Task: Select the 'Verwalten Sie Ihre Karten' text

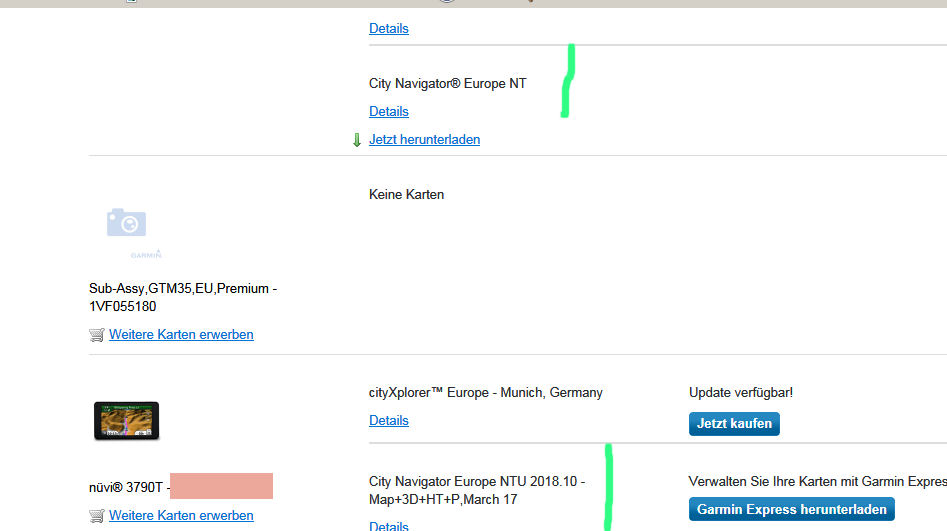Action: click(760, 481)
